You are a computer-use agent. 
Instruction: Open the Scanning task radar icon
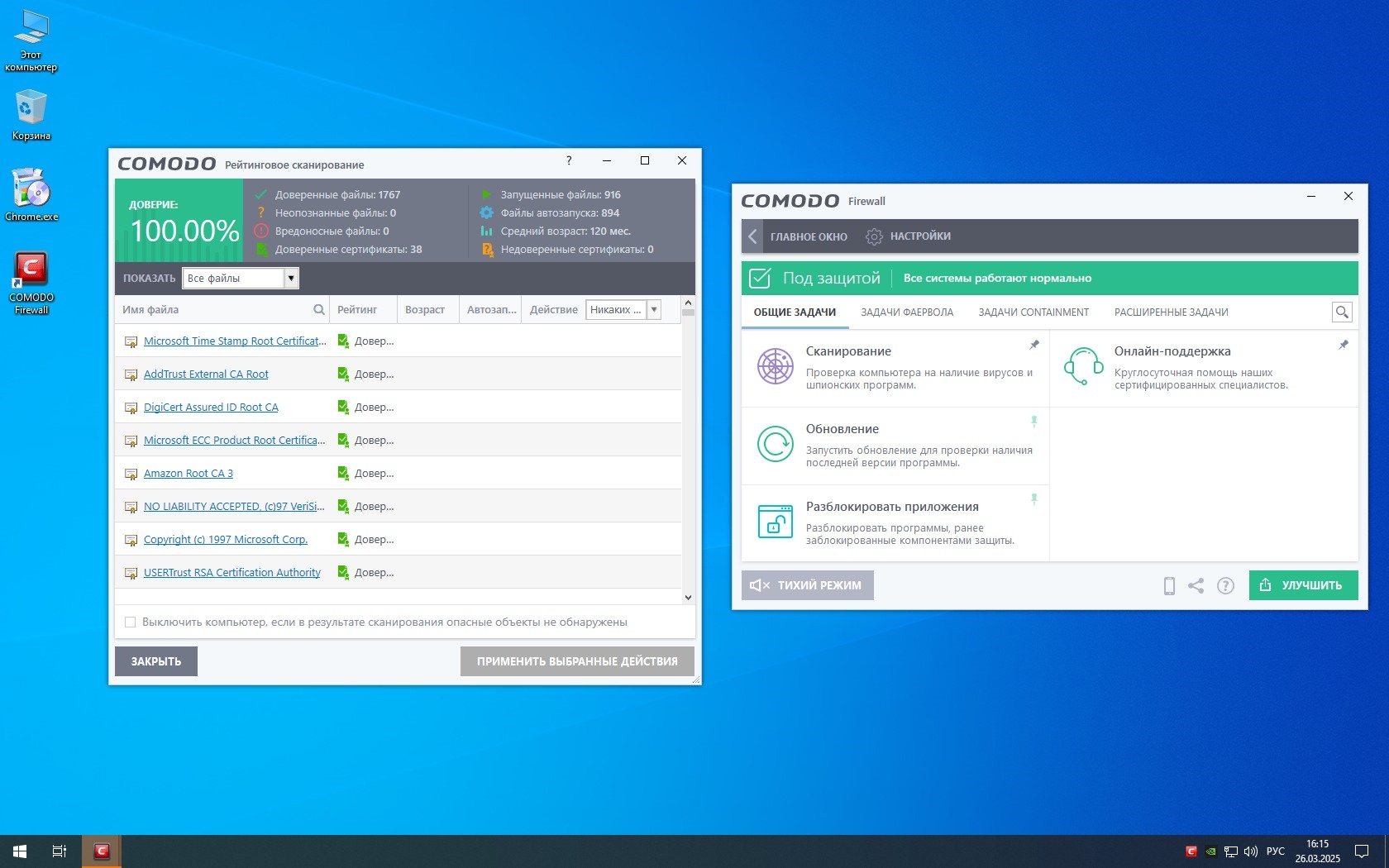coord(775,366)
